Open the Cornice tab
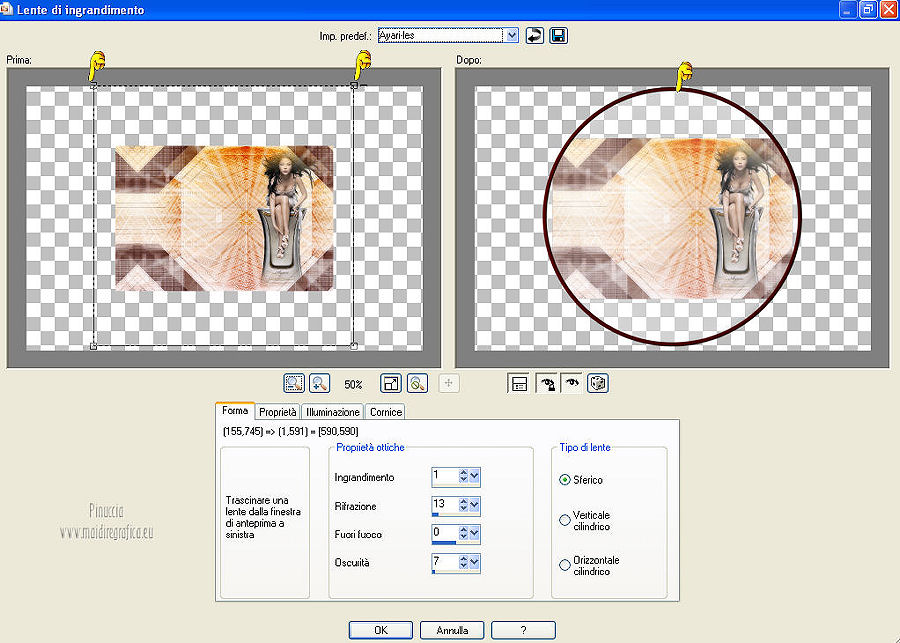 point(385,412)
